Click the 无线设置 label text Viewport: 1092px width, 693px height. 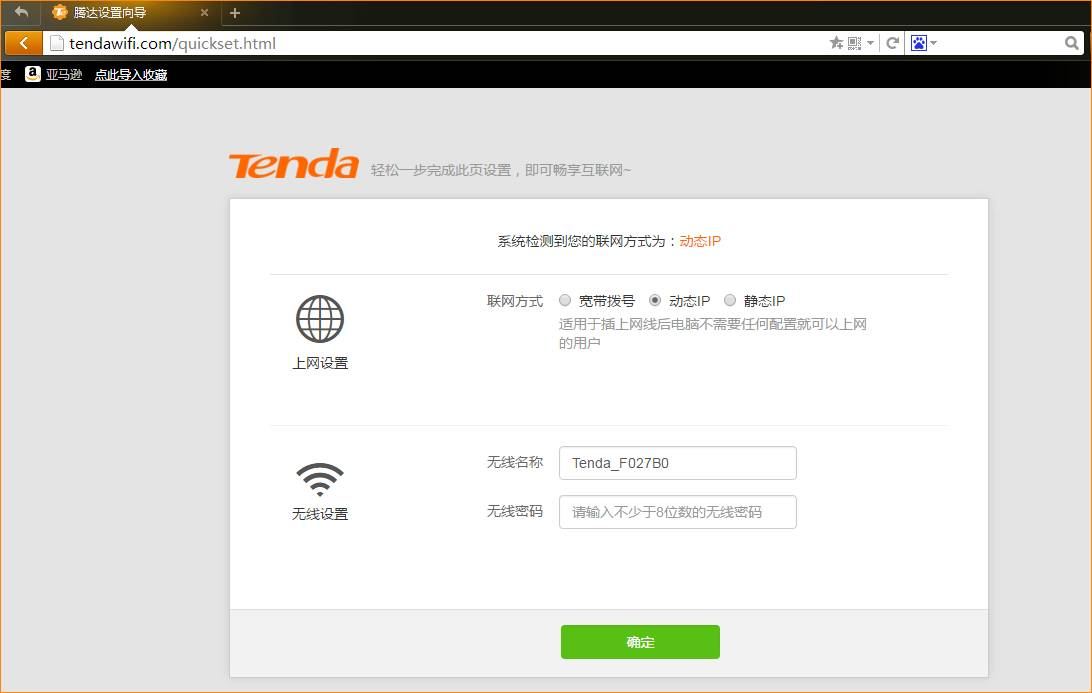click(x=320, y=514)
